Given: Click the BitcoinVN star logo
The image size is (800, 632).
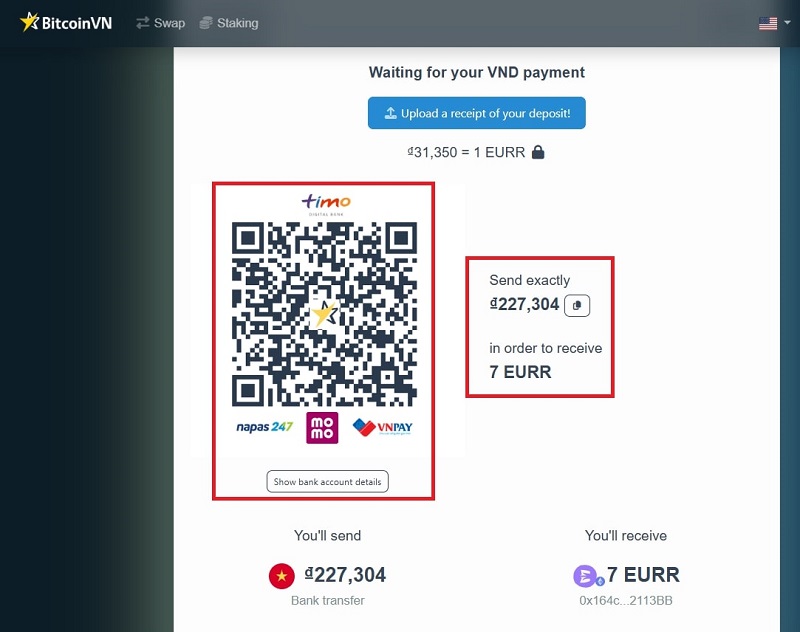Looking at the screenshot, I should [x=30, y=22].
